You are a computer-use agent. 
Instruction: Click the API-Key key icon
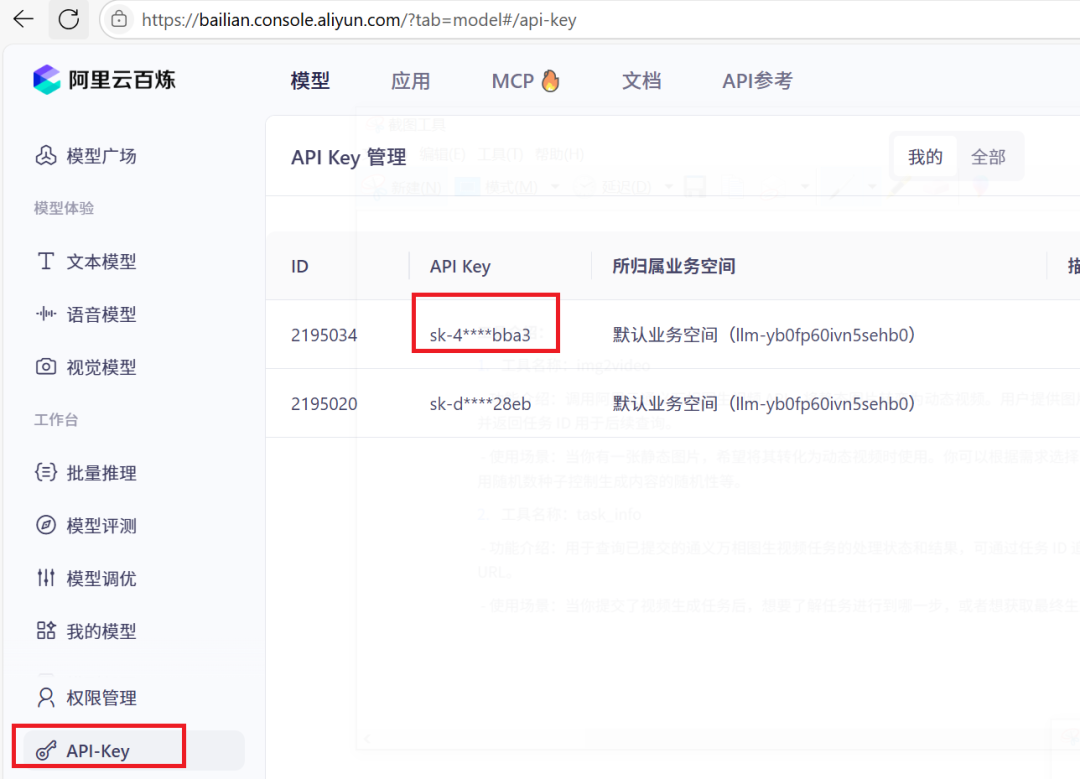45,750
